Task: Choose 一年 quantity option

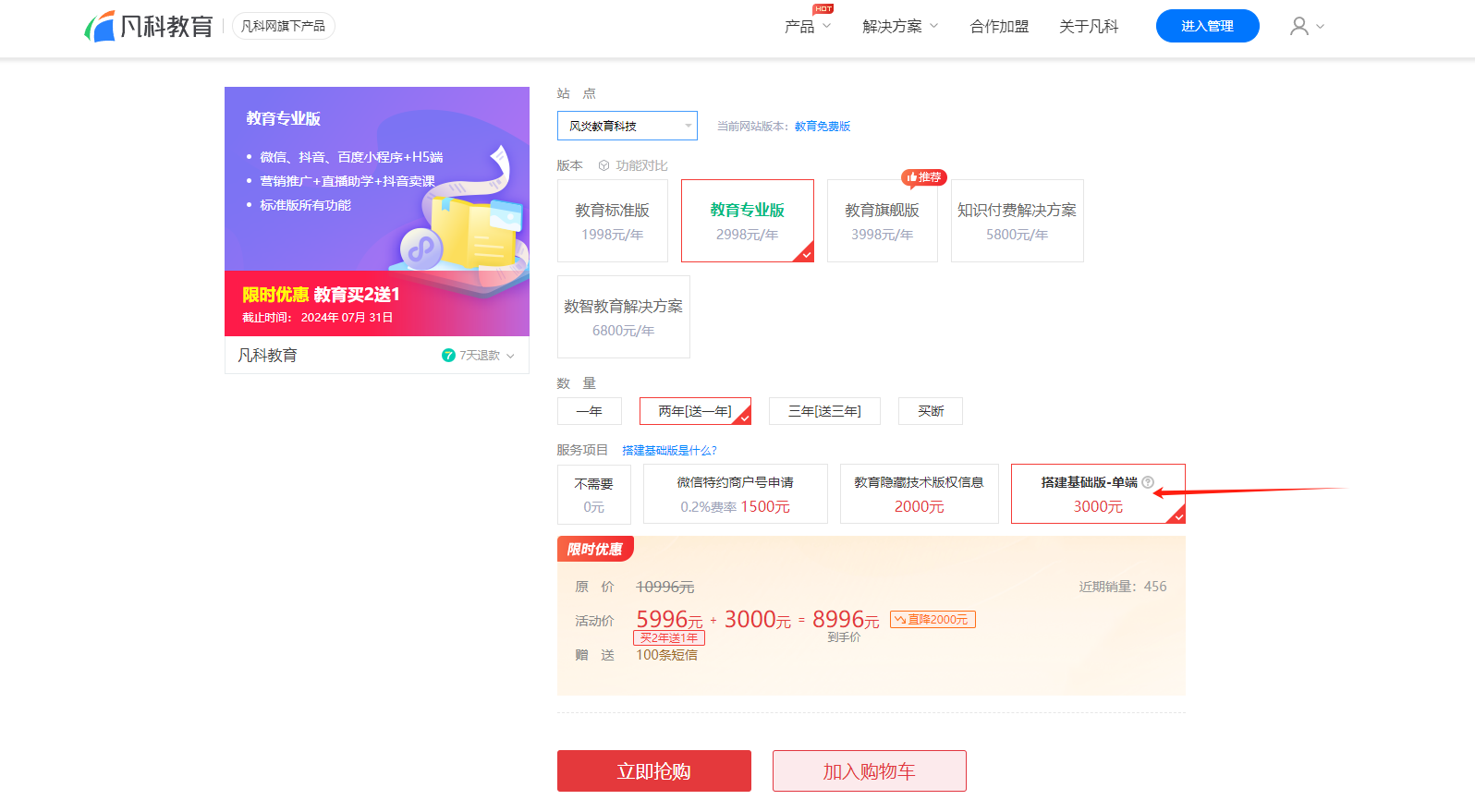Action: tap(590, 411)
